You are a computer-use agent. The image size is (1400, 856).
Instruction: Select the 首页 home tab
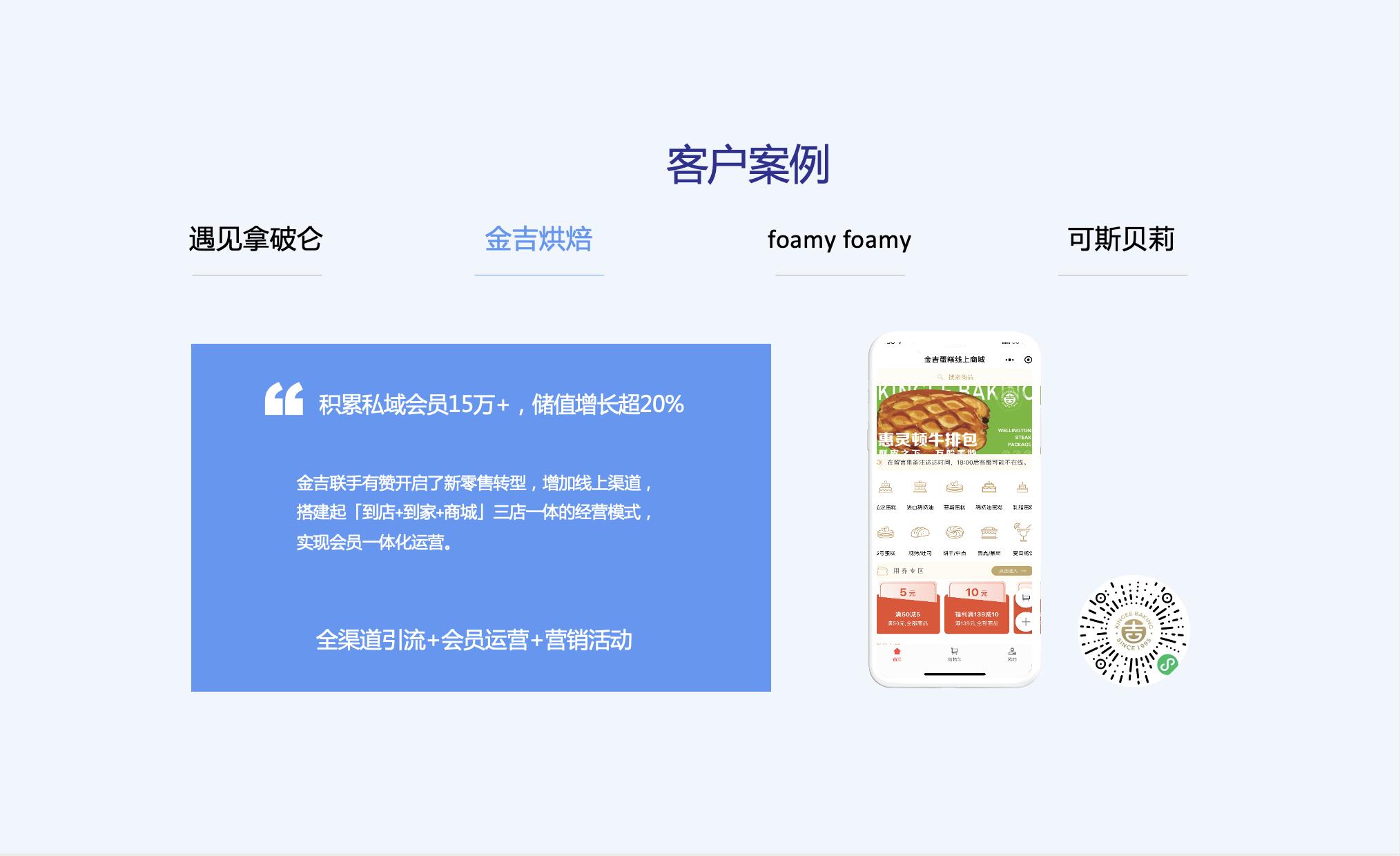896,653
